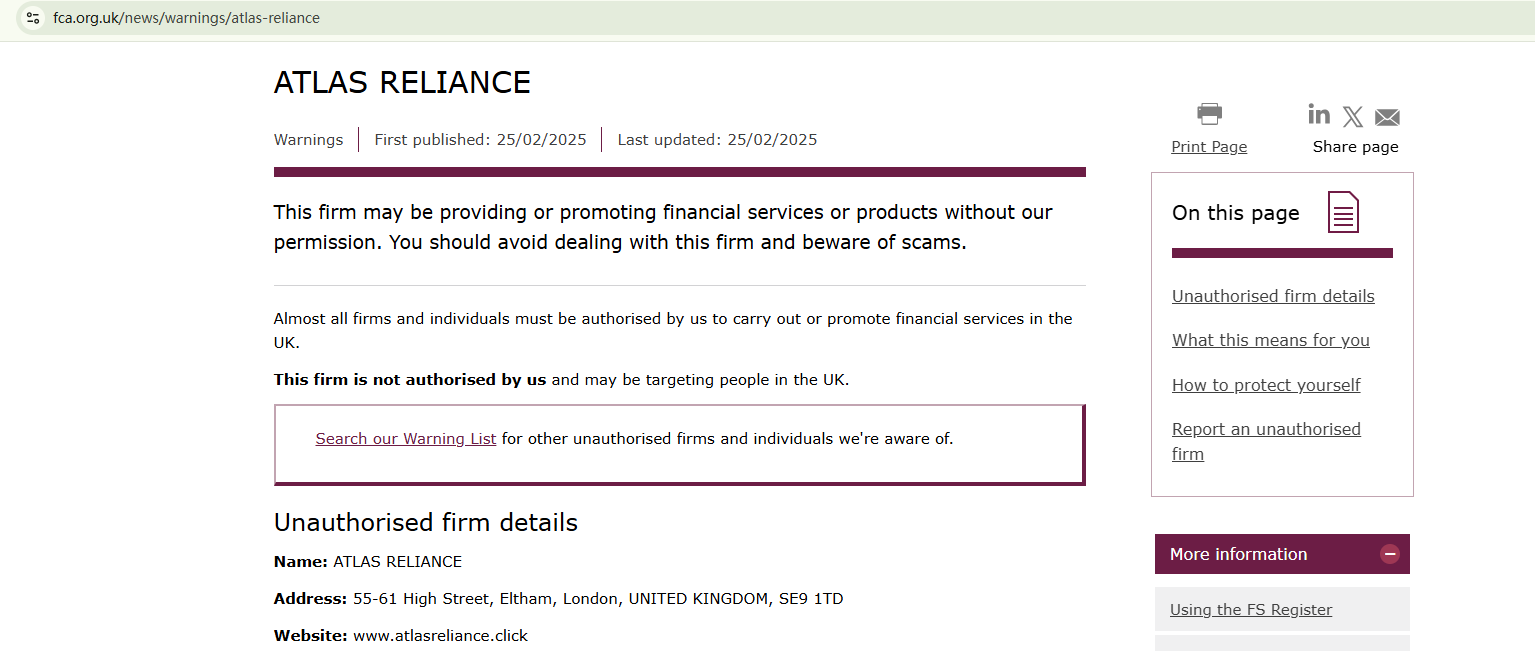
Task: Click the Warnings category label
Action: (308, 140)
